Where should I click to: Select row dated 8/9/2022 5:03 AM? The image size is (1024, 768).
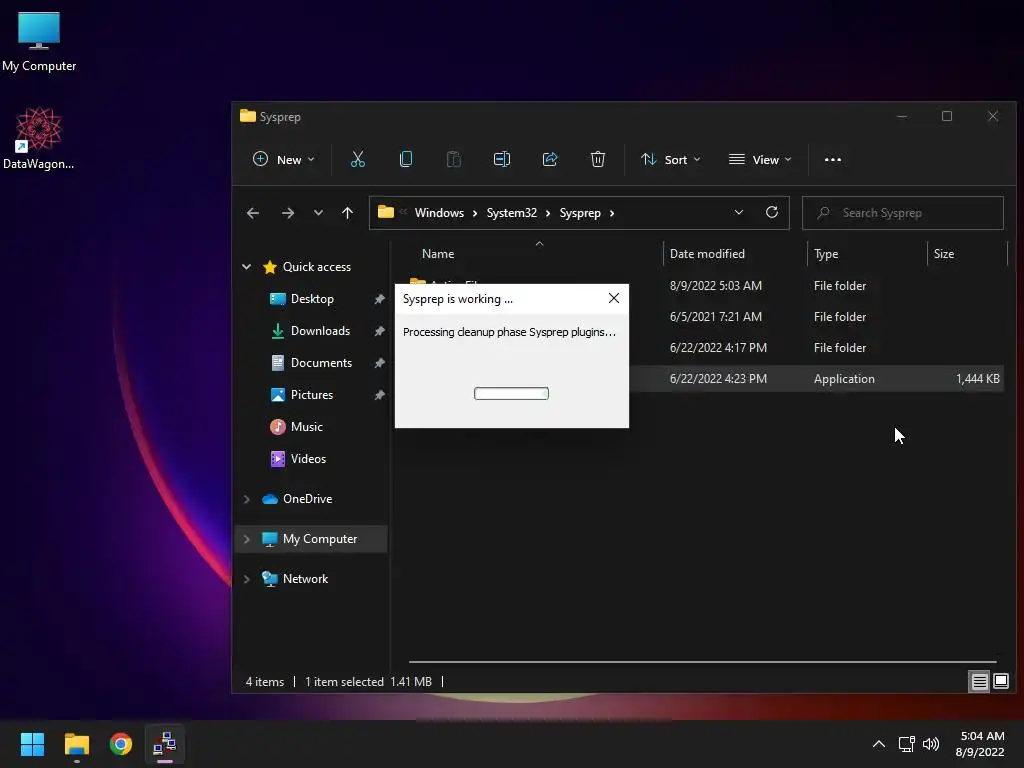tap(703, 285)
